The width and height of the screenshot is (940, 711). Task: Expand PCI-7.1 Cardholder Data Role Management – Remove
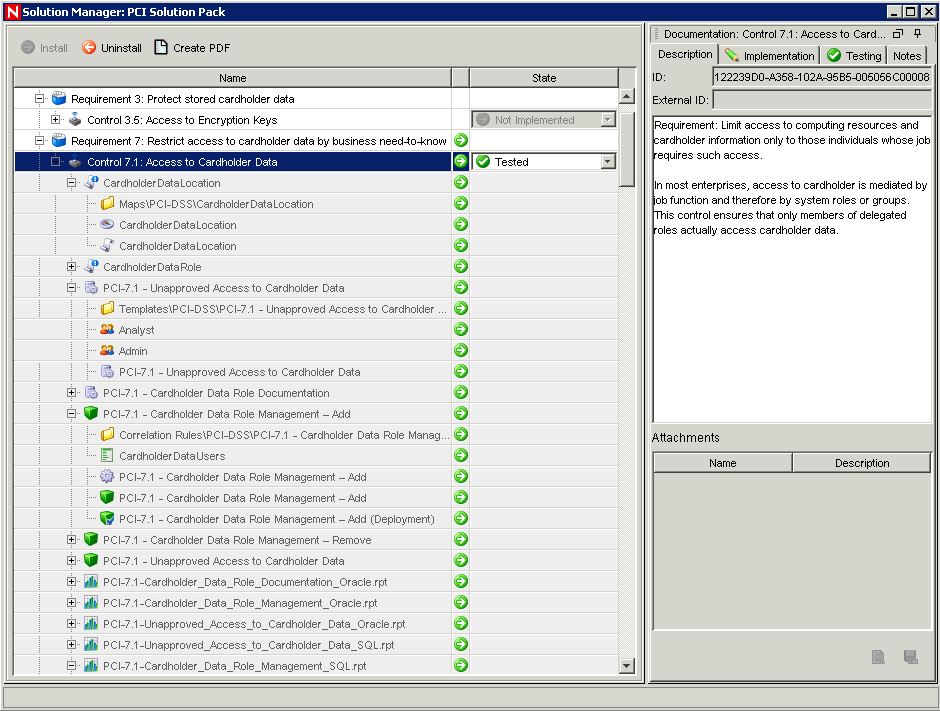(72, 540)
